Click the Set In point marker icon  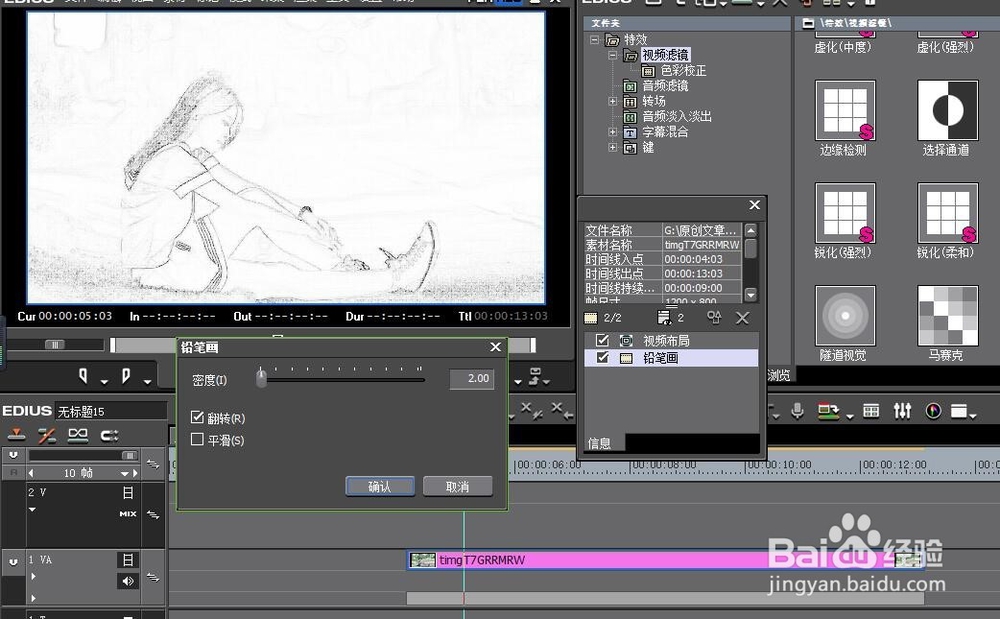pyautogui.click(x=83, y=376)
